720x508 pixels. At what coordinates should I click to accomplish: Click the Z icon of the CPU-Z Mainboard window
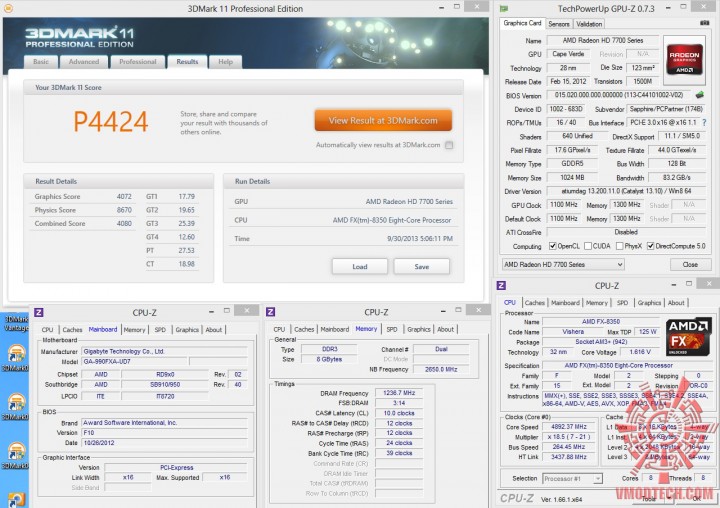39,312
